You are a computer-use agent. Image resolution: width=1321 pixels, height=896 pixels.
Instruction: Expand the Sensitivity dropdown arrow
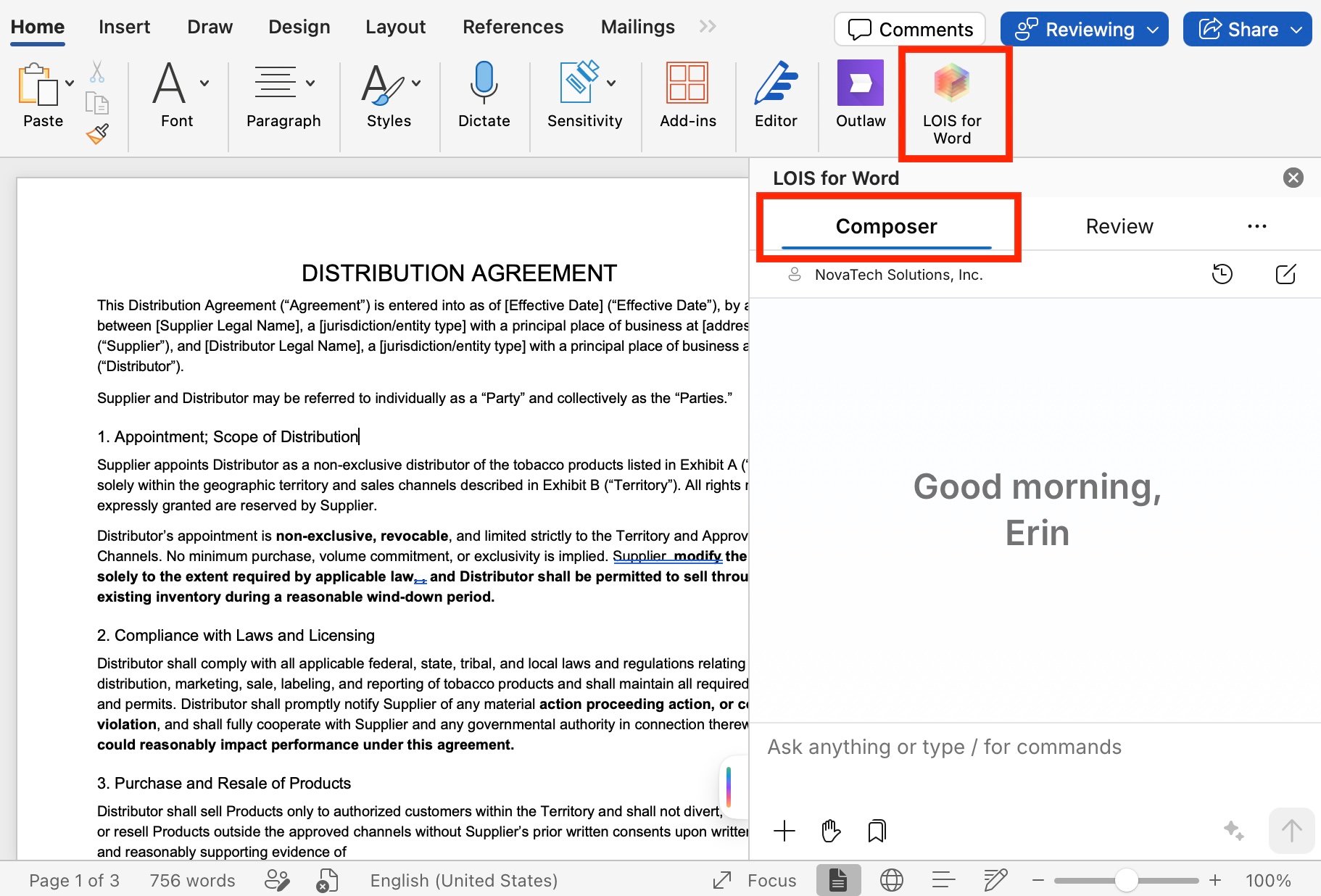(611, 83)
